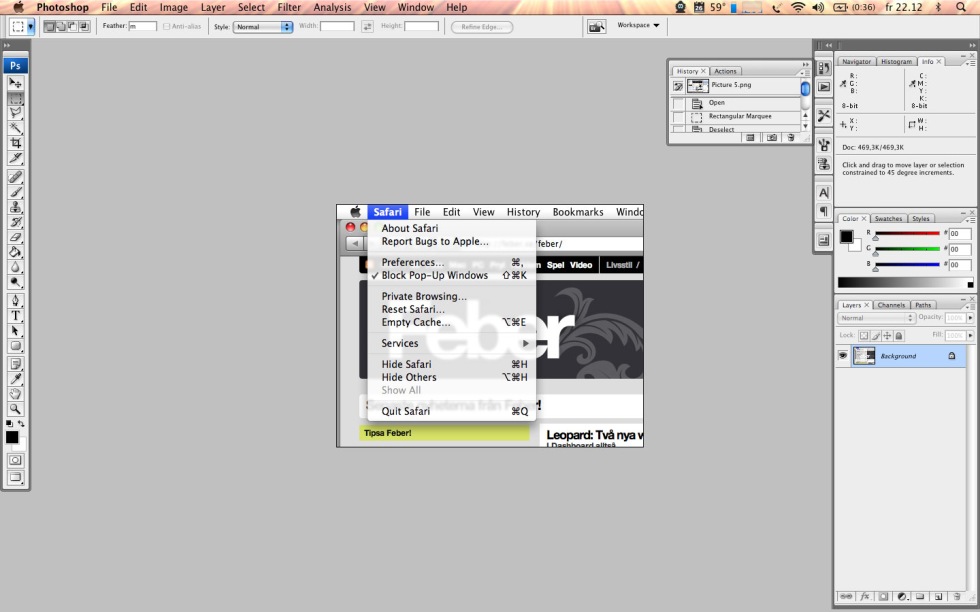Click the Refine Edge button
Viewport: 980px width, 612px height.
pyautogui.click(x=482, y=27)
